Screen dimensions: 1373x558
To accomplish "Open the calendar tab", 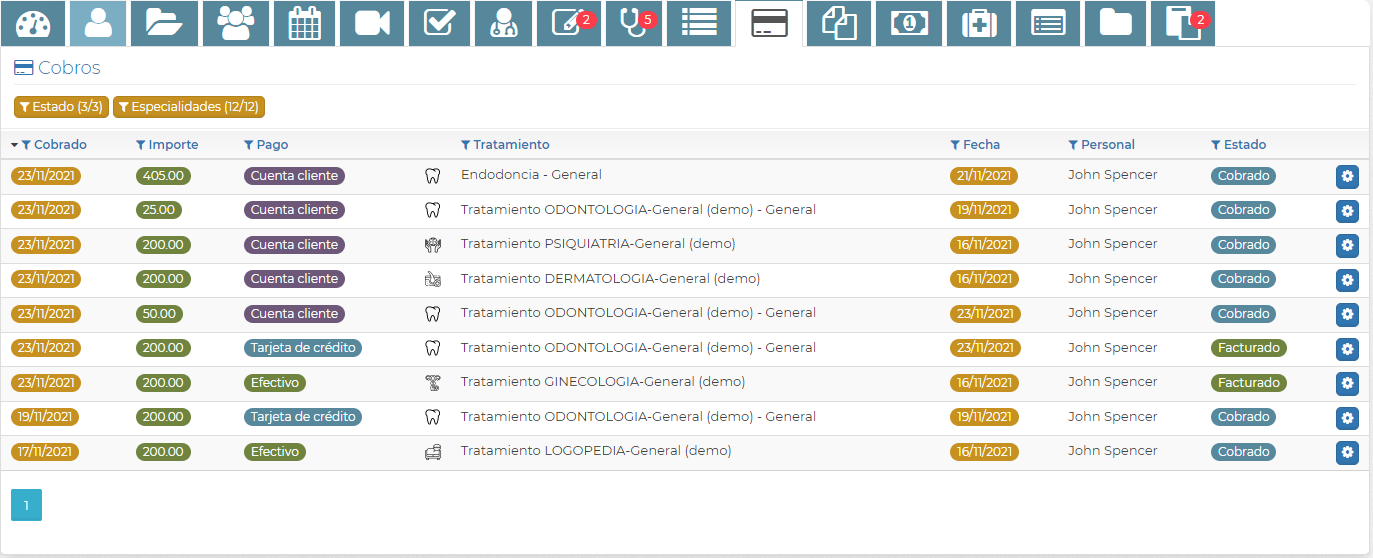I will tap(304, 24).
